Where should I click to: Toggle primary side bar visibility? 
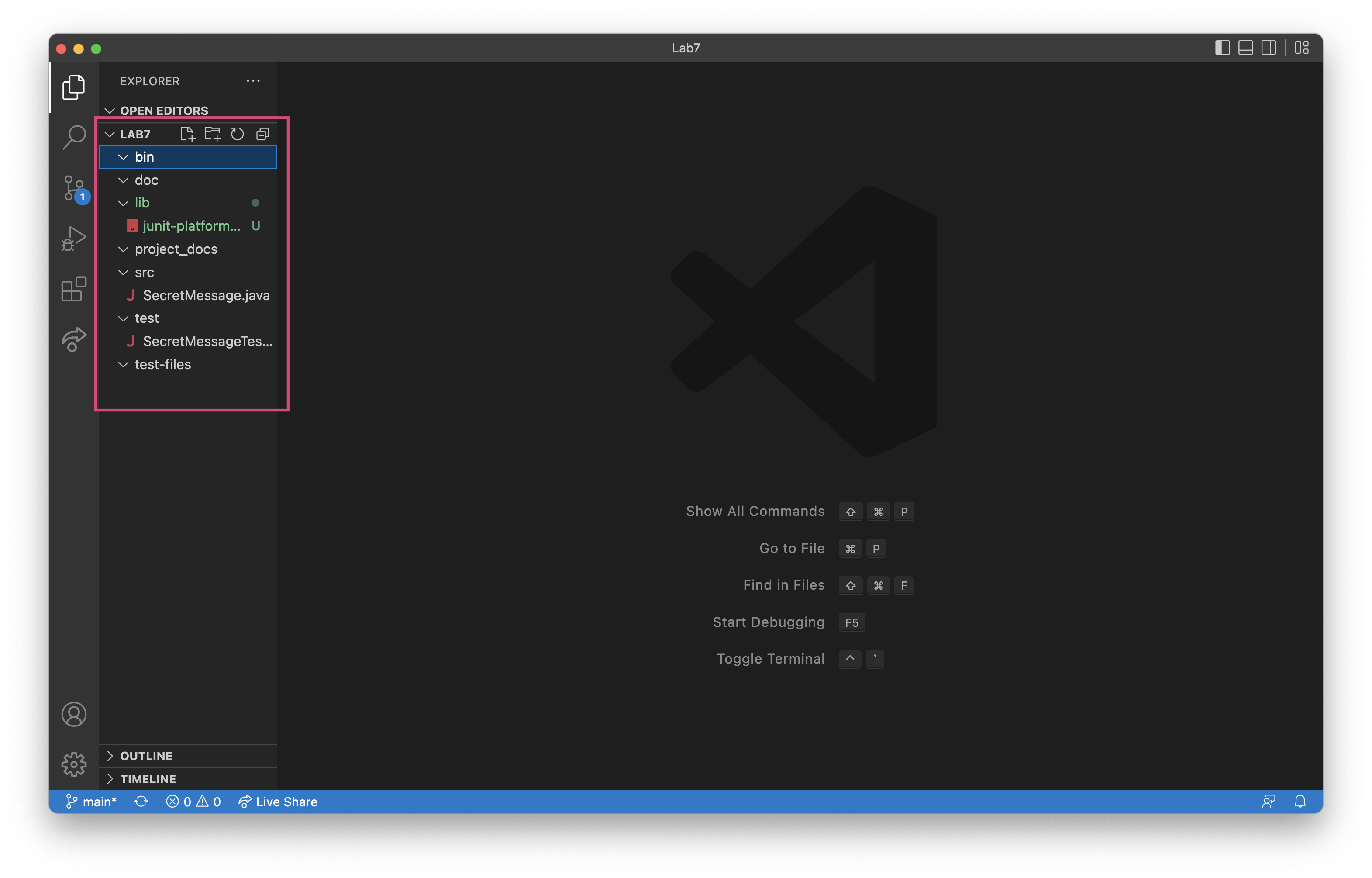point(1222,48)
